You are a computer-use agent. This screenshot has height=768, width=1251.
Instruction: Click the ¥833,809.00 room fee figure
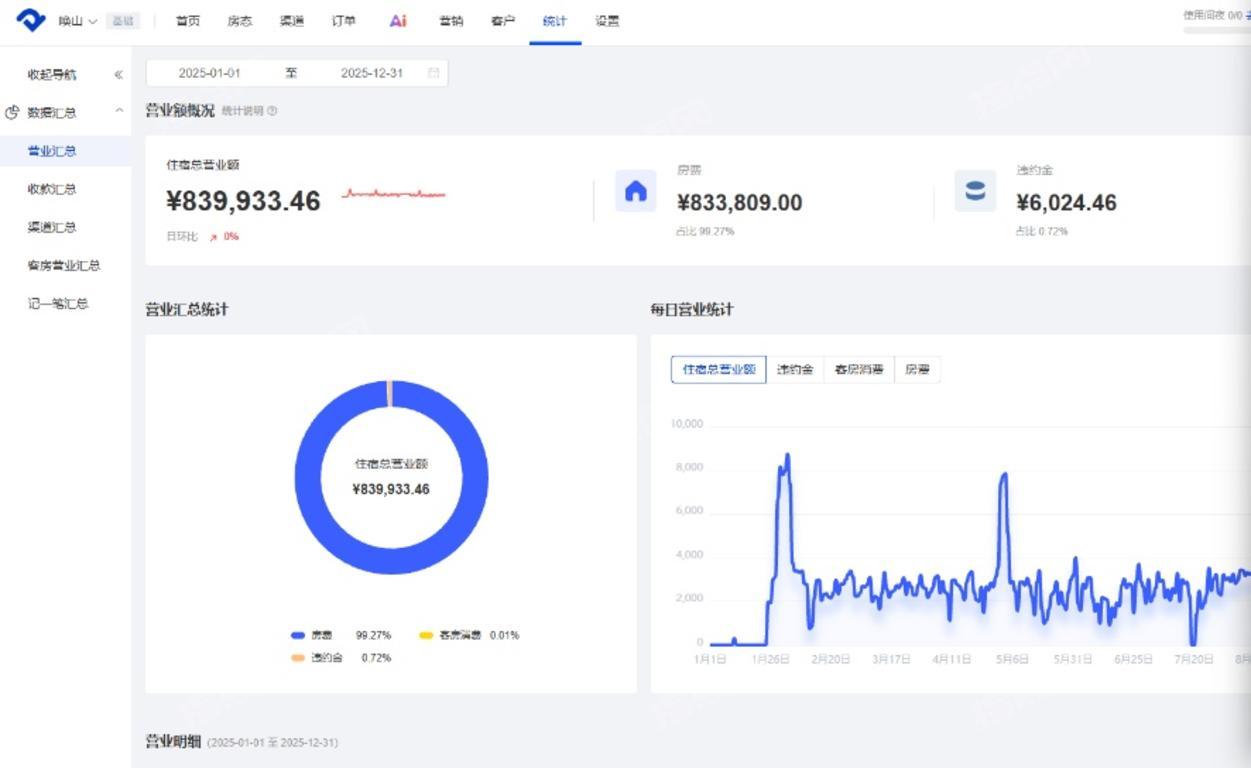tap(739, 203)
